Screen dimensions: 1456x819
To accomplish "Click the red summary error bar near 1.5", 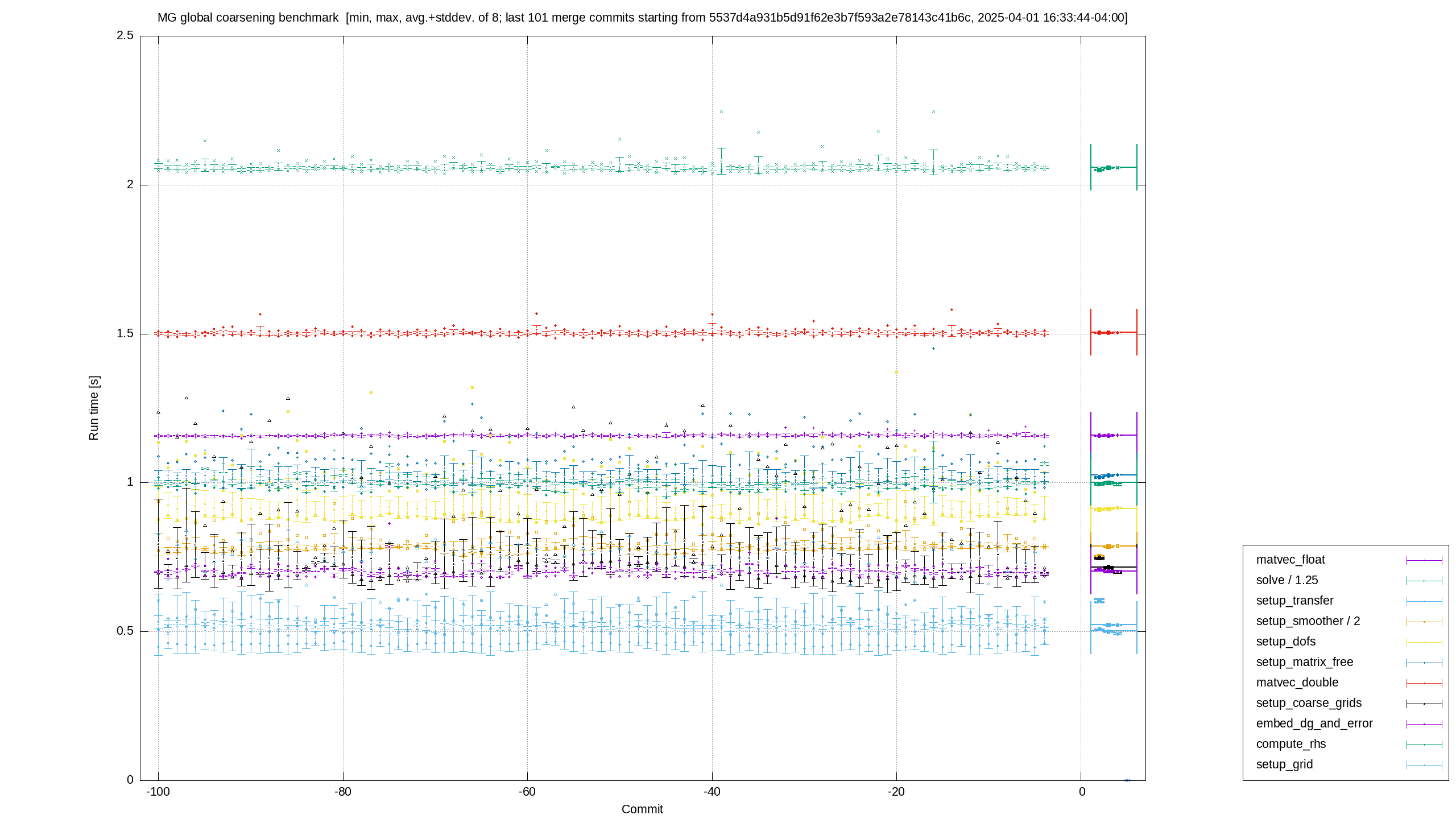I will [x=1114, y=332].
